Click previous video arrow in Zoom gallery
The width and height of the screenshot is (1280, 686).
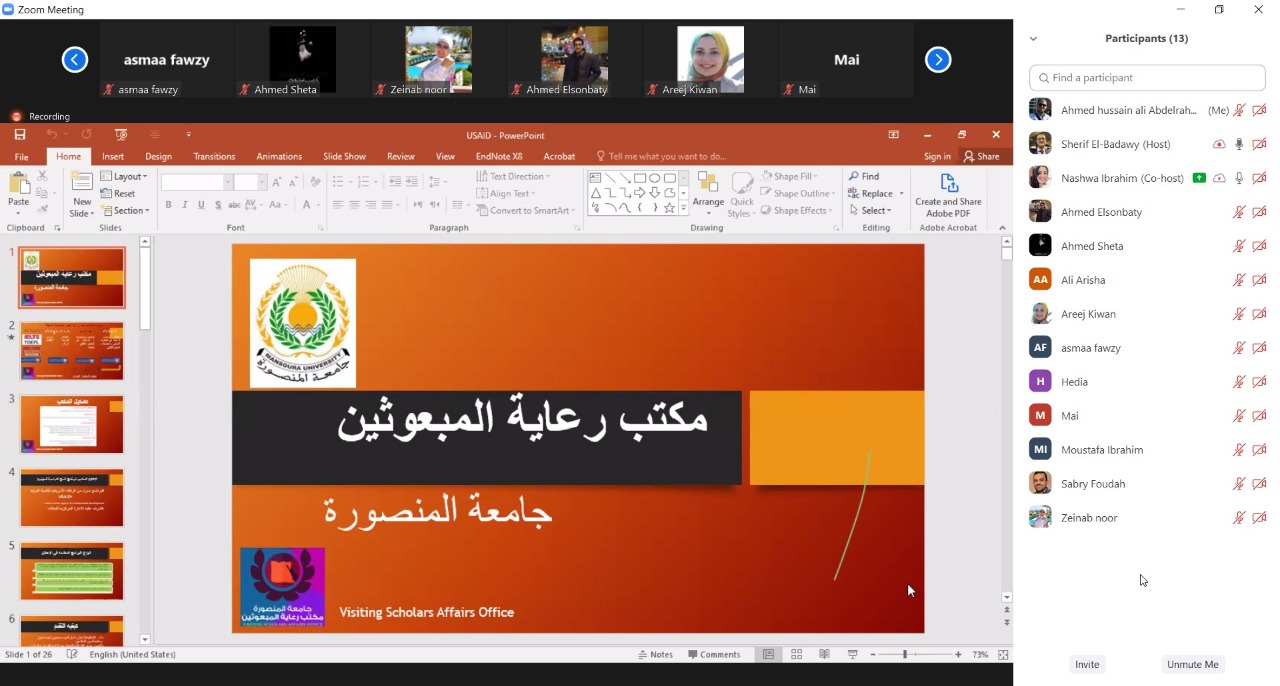click(75, 60)
